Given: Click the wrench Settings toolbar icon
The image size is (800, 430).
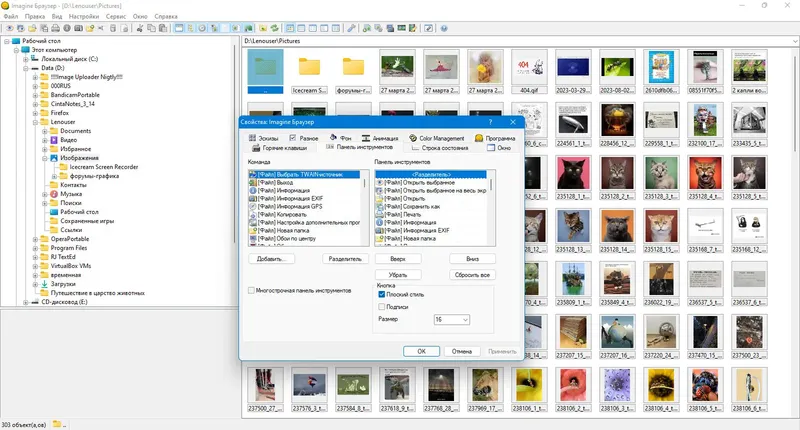Looking at the screenshot, I should pyautogui.click(x=351, y=28).
